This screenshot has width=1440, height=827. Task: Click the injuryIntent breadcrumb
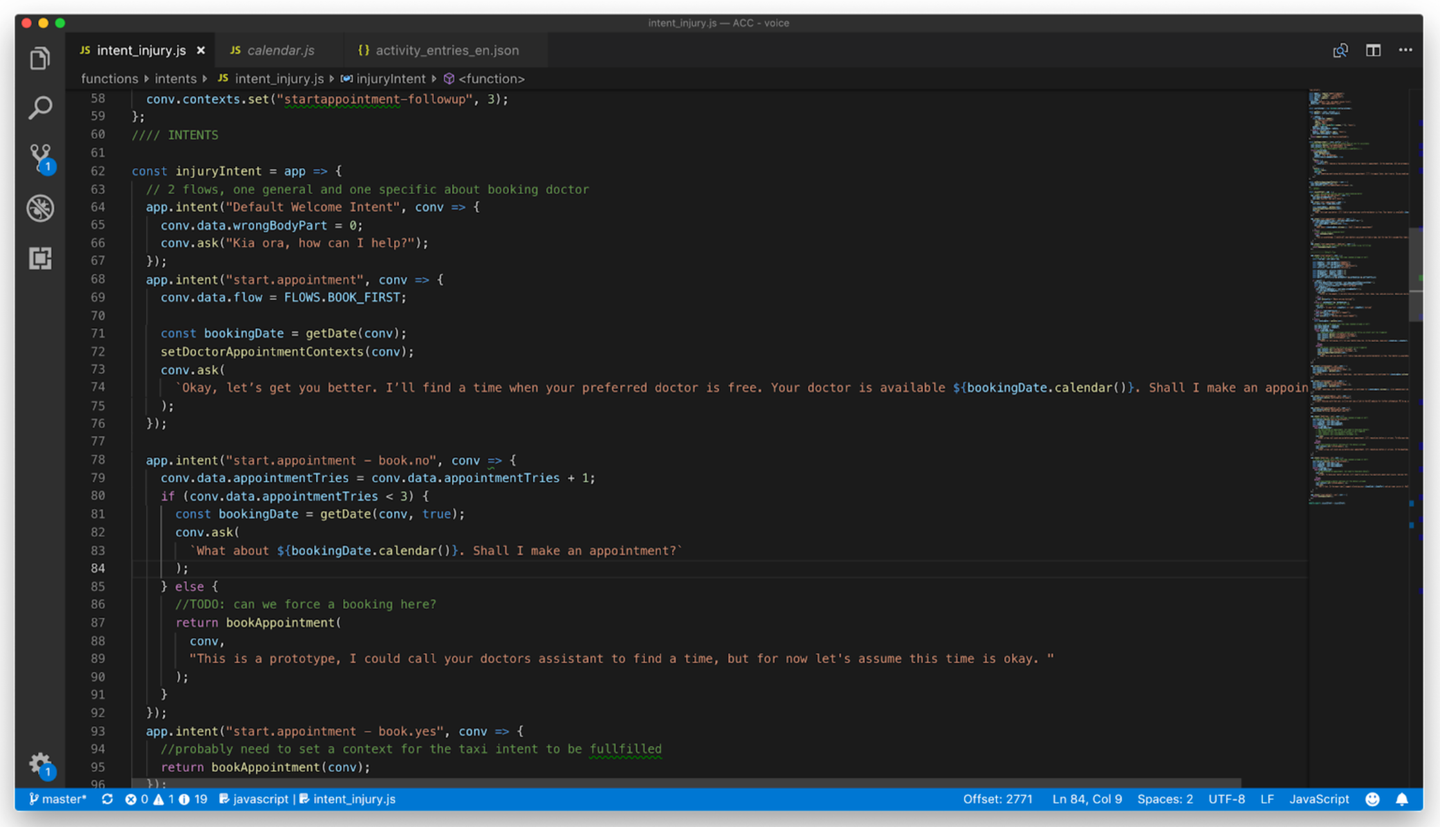click(383, 78)
